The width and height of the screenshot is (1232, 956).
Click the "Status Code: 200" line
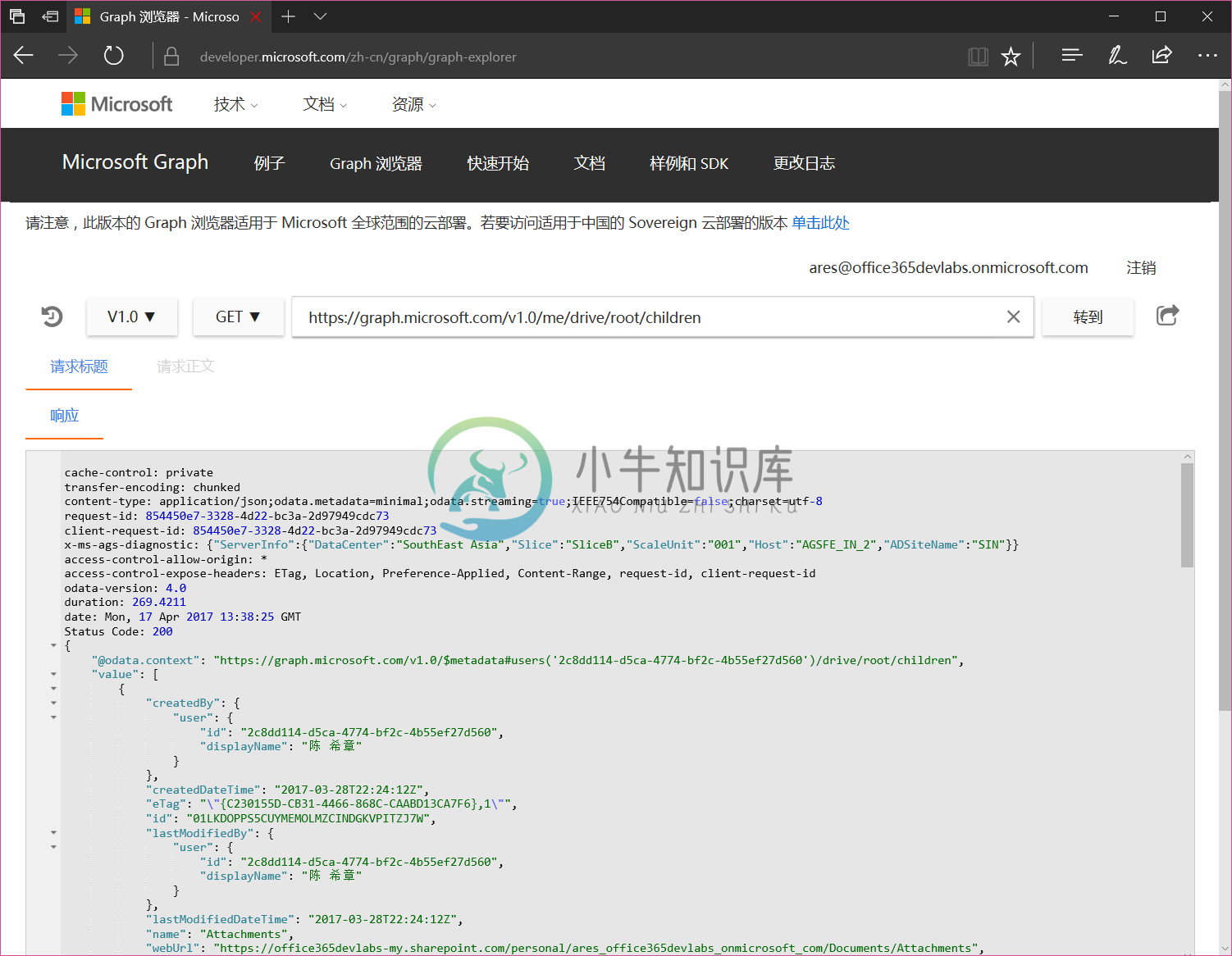[119, 631]
